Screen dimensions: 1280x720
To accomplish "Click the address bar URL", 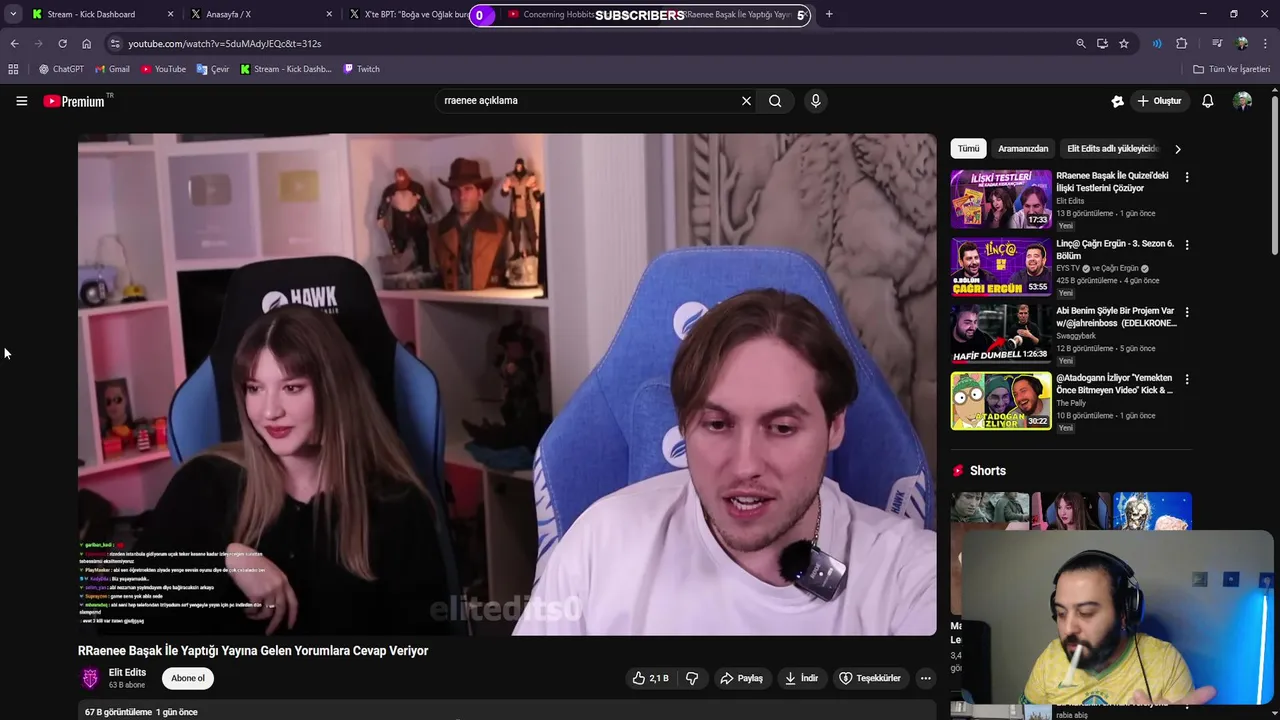I will pos(225,44).
